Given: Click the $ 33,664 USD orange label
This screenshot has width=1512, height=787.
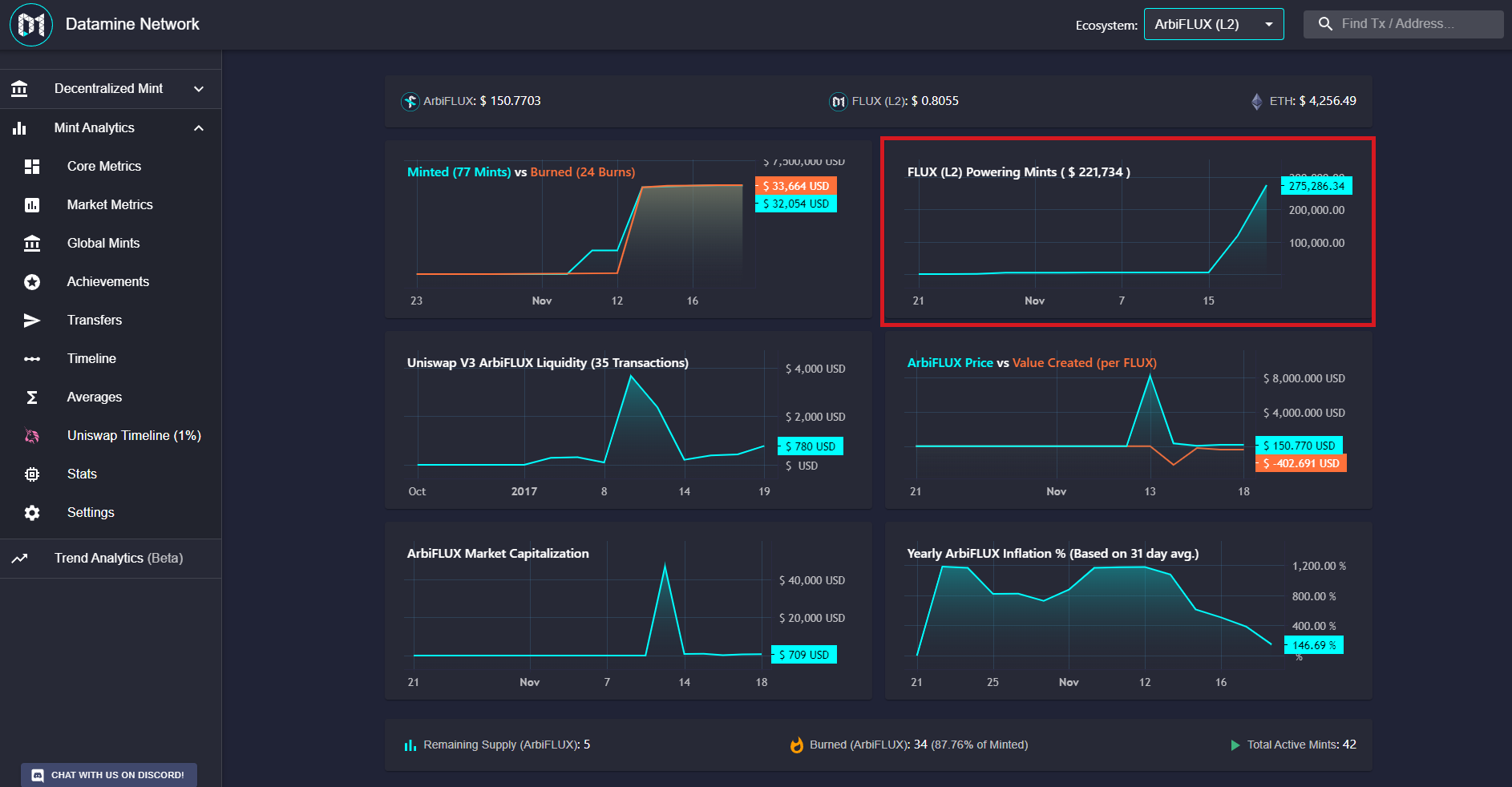Looking at the screenshot, I should tap(796, 186).
